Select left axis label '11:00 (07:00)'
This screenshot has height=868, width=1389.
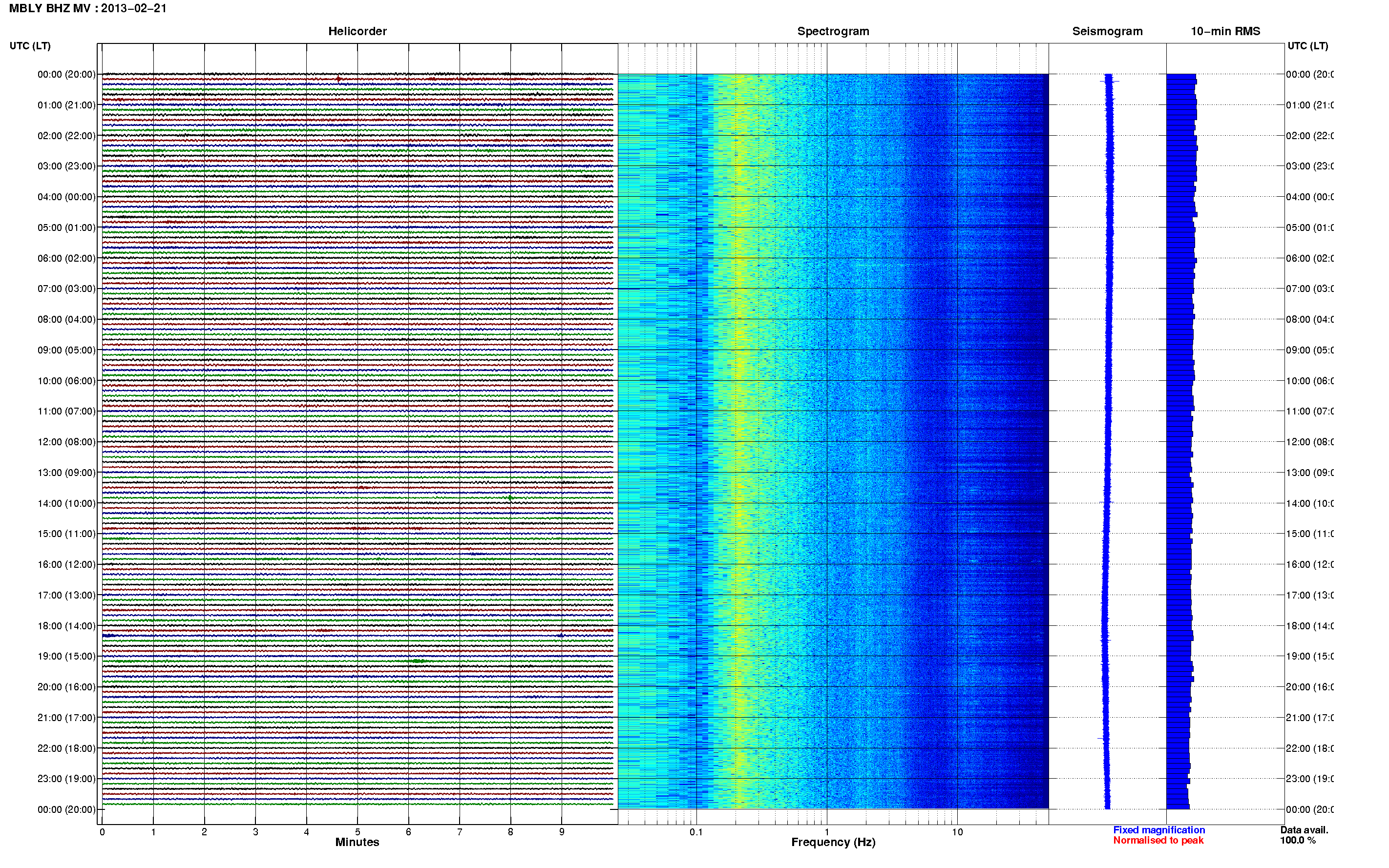pyautogui.click(x=66, y=411)
